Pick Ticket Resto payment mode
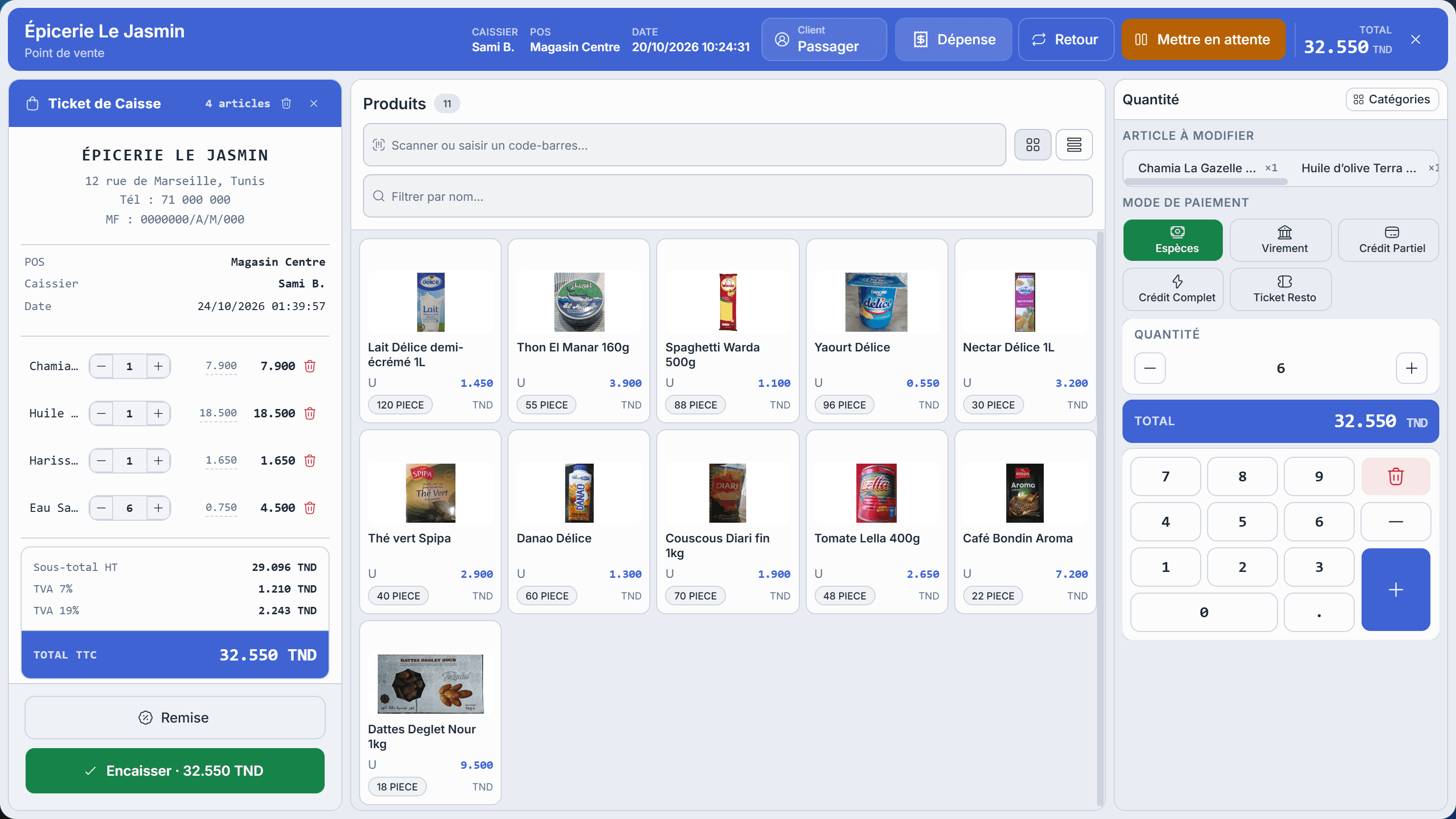The height and width of the screenshot is (819, 1456). click(1281, 289)
